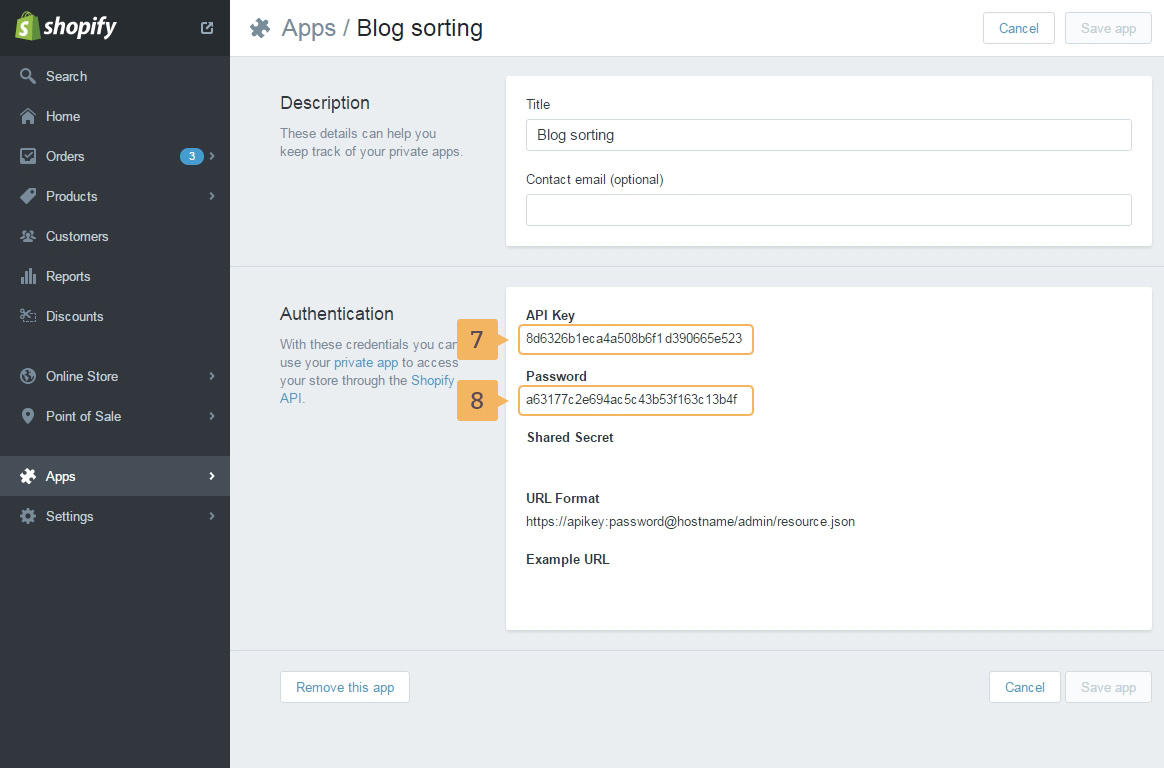1164x768 pixels.
Task: Click the Settings gear icon
Action: [x=28, y=516]
